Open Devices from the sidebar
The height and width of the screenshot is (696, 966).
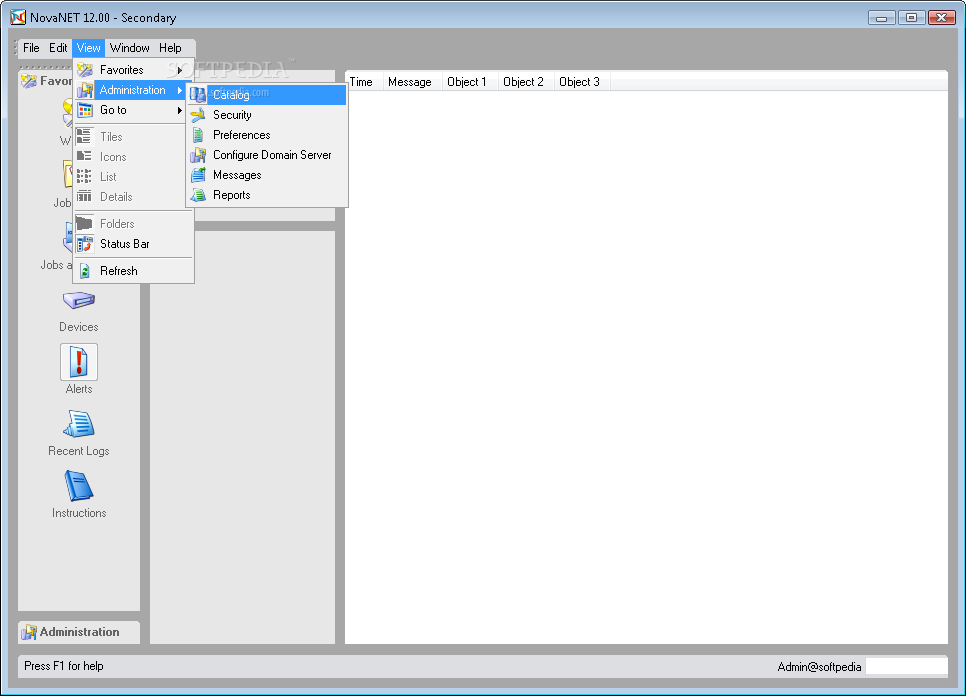pos(79,301)
